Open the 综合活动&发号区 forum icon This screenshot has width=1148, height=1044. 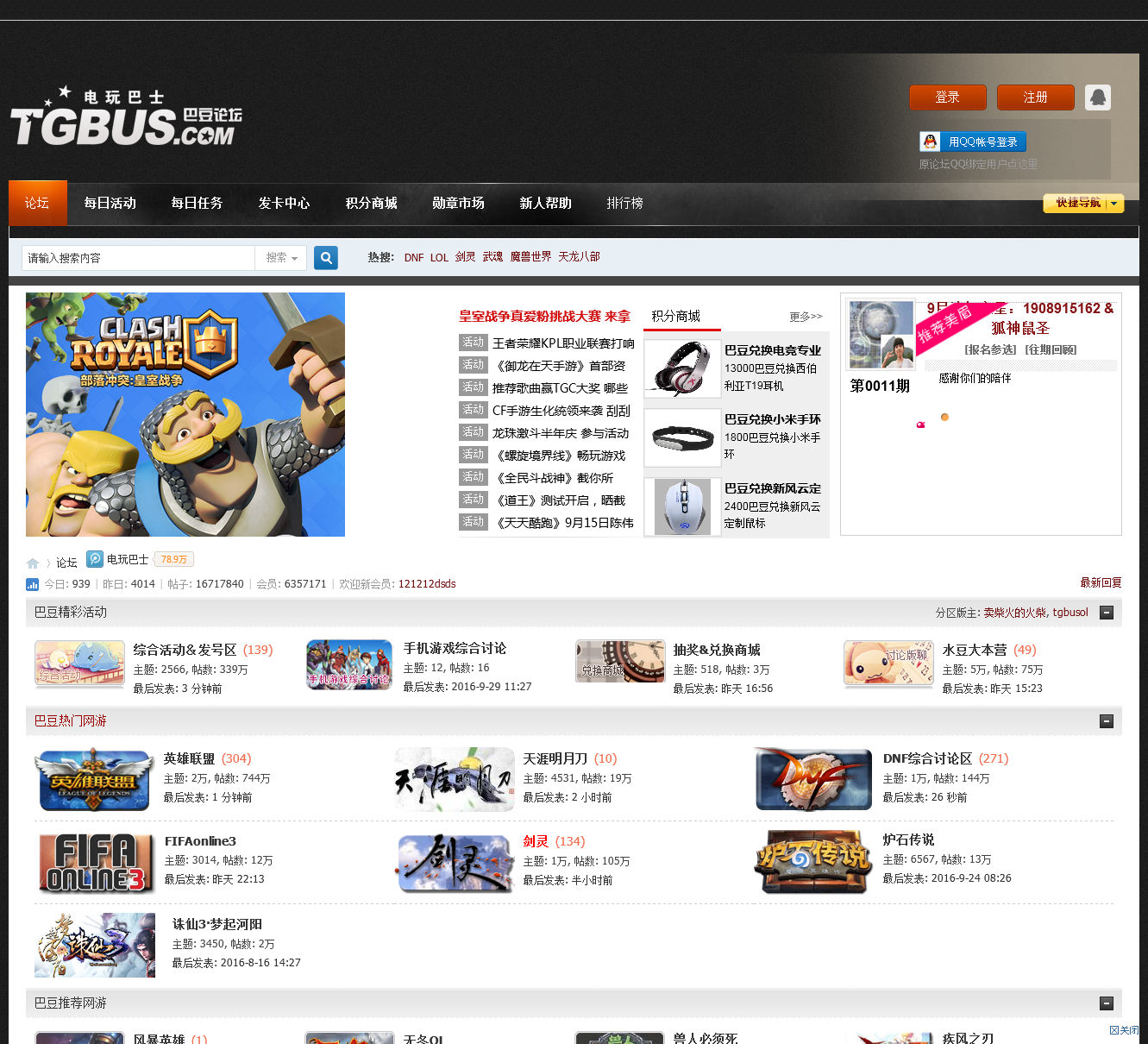click(x=80, y=663)
